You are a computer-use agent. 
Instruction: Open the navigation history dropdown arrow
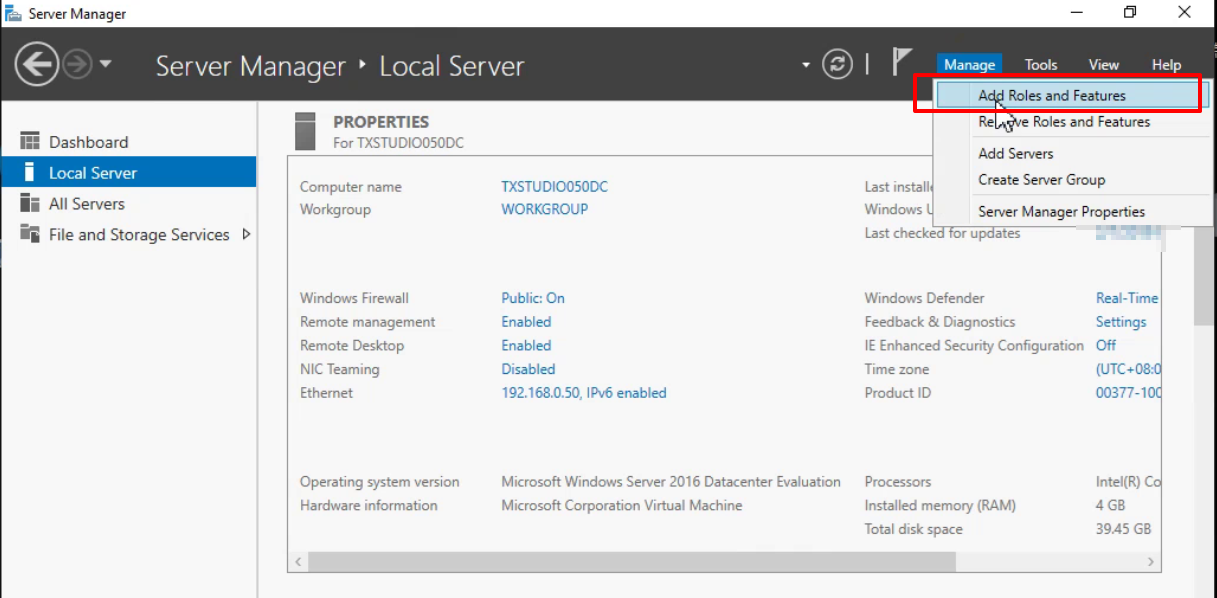click(105, 65)
